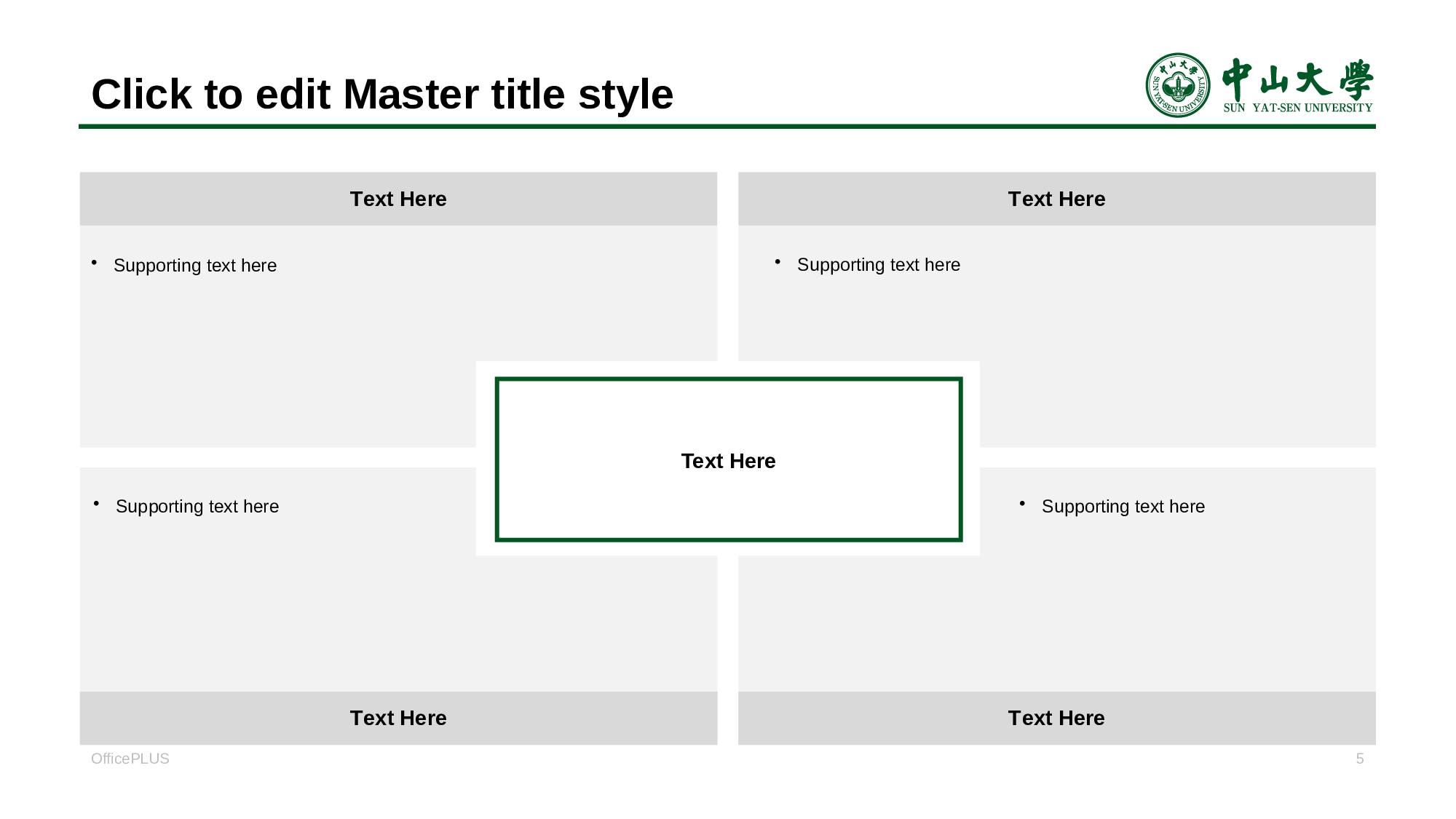Click the top-right "Text Here" header bar
The height and width of the screenshot is (819, 1456).
tap(1056, 199)
